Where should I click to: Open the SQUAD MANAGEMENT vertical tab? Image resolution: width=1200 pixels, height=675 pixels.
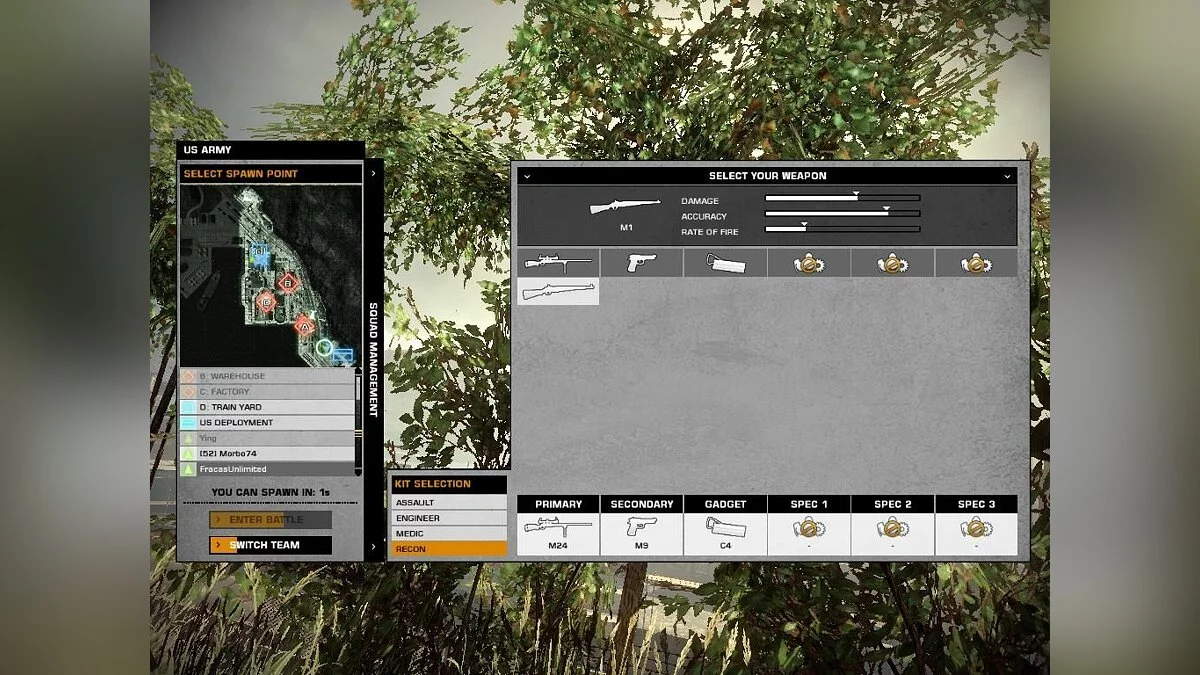pos(374,360)
